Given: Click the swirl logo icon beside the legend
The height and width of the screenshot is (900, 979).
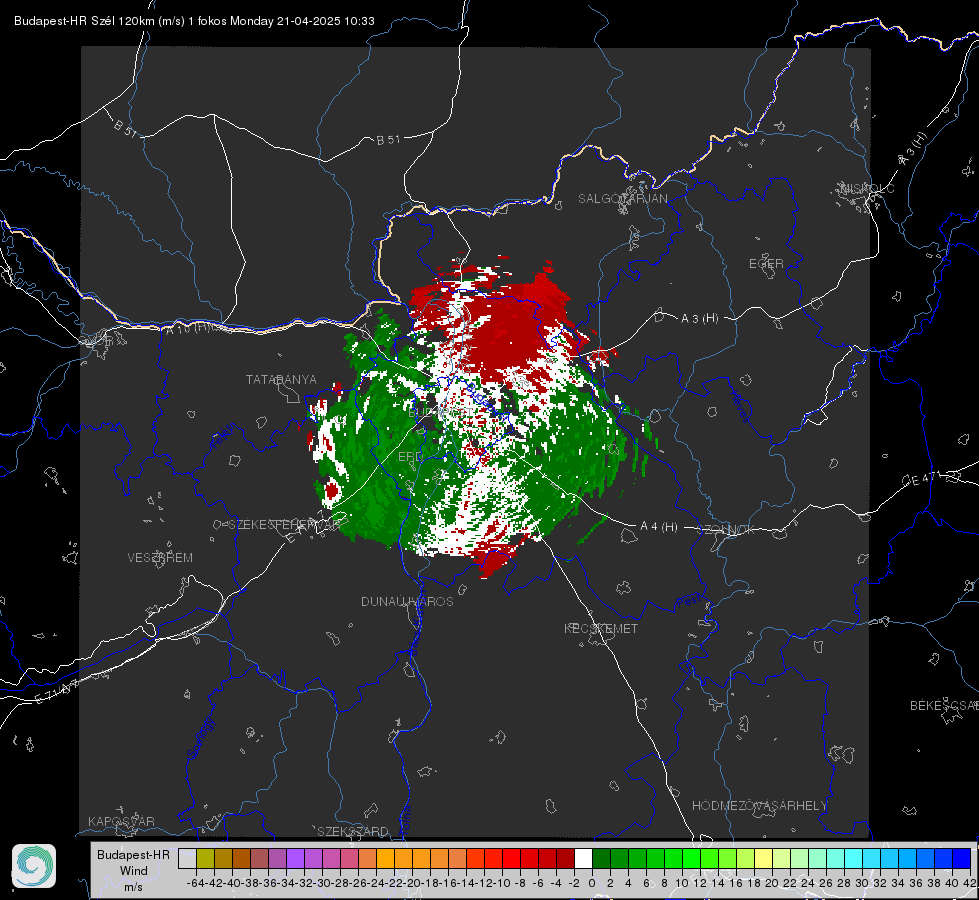Looking at the screenshot, I should tap(34, 866).
